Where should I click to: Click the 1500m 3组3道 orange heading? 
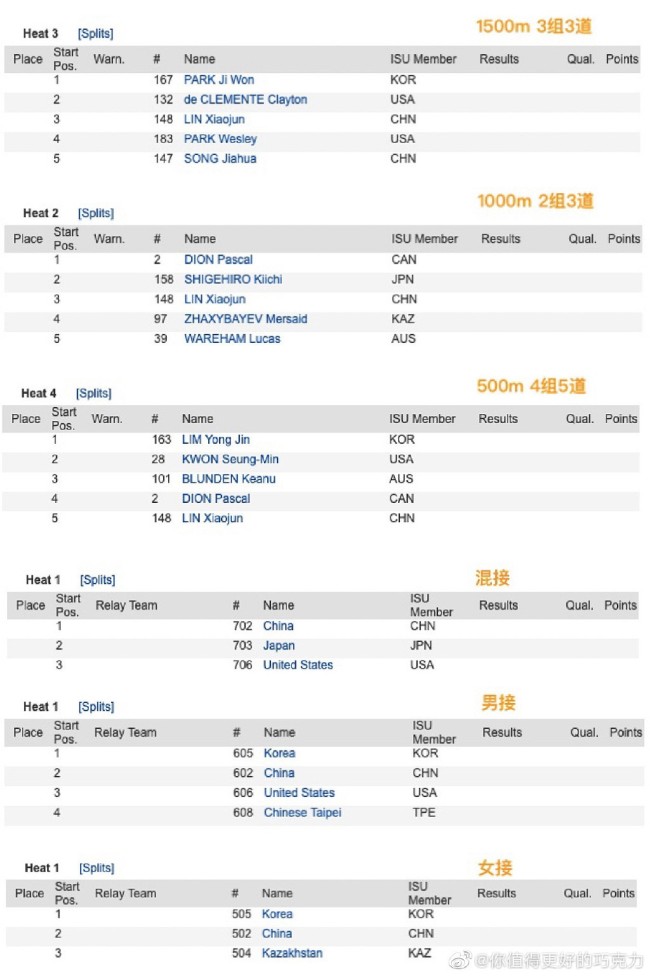[534, 27]
